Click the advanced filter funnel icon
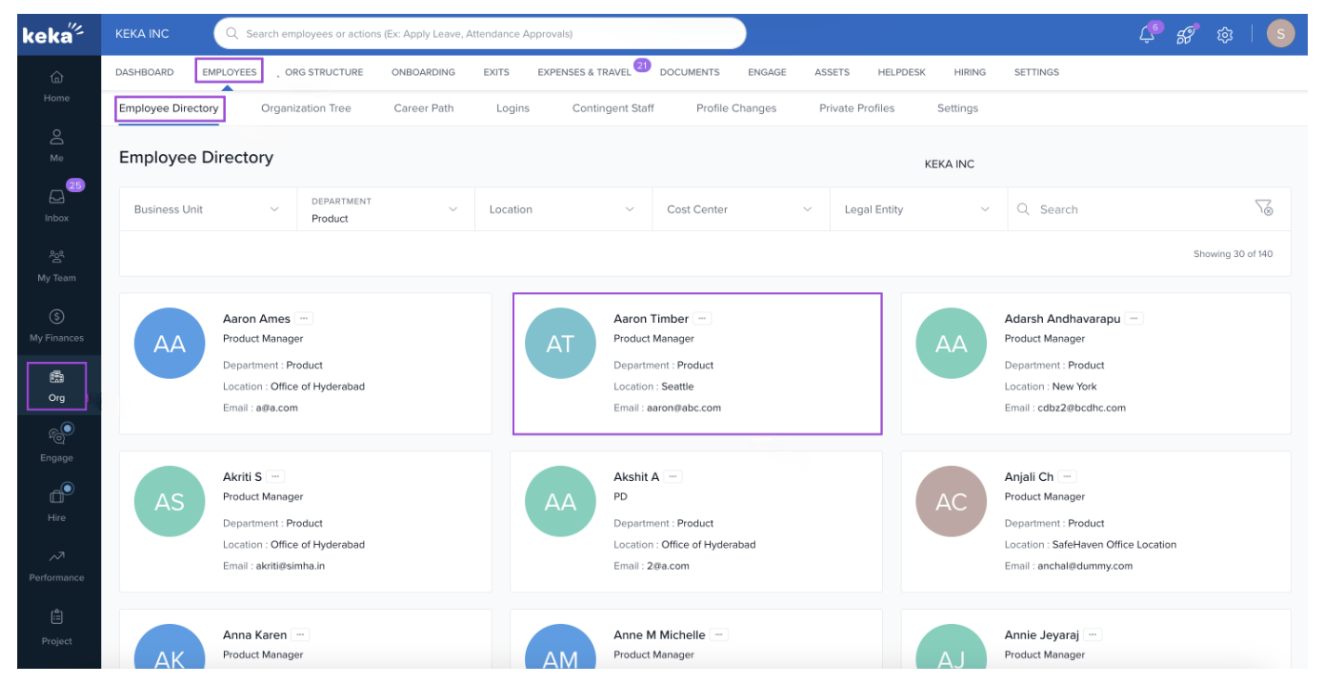 (1264, 208)
